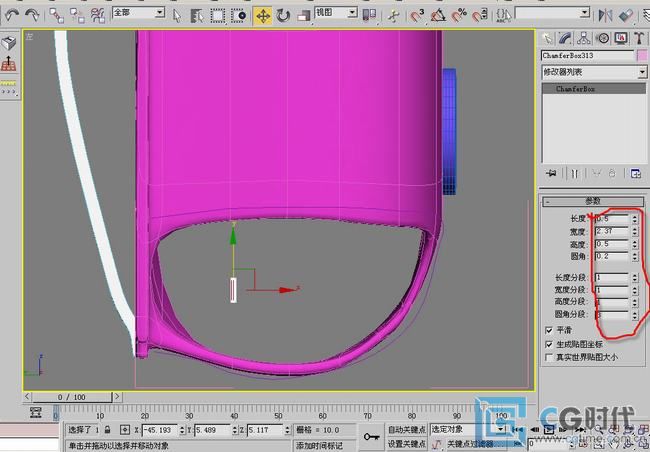
Task: Open the Hierarchy command panel tab
Action: point(584,38)
